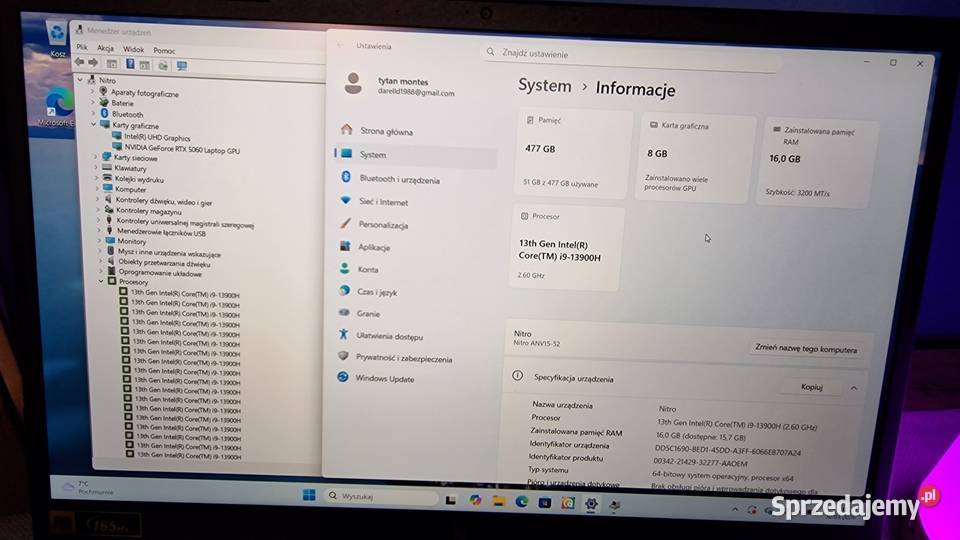The width and height of the screenshot is (960, 540).
Task: Click the Kopiuj button
Action: click(x=812, y=387)
